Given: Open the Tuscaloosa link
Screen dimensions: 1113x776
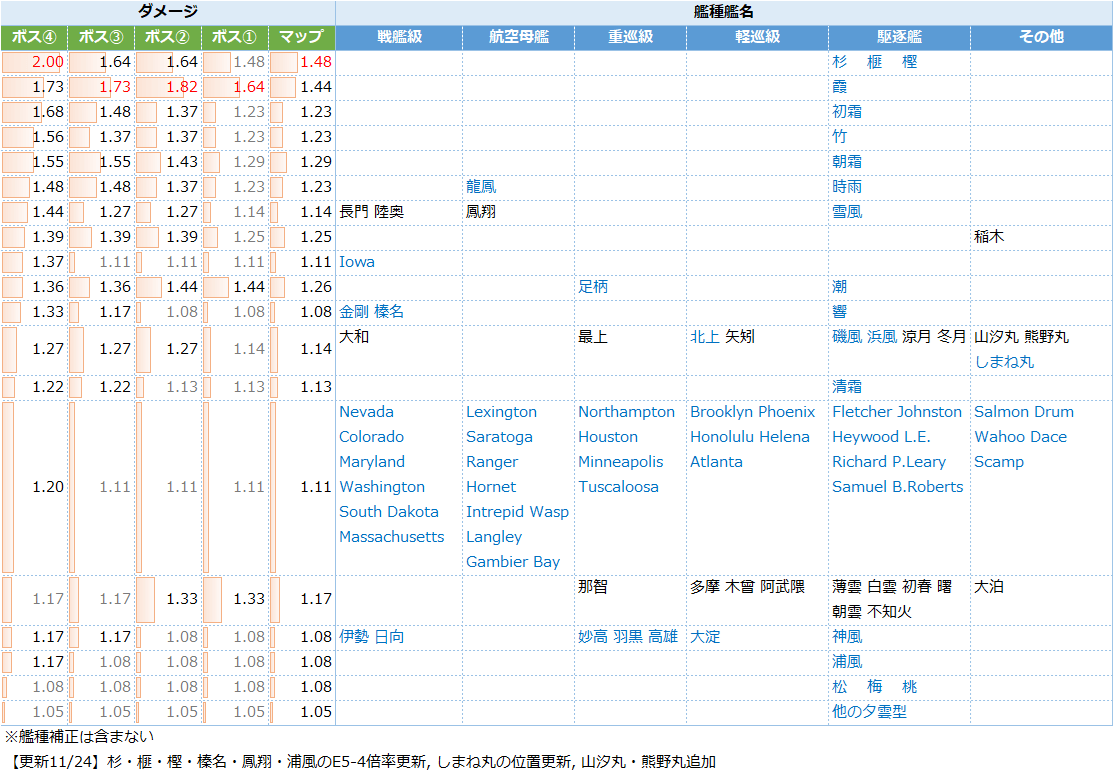Looking at the screenshot, I should (618, 487).
